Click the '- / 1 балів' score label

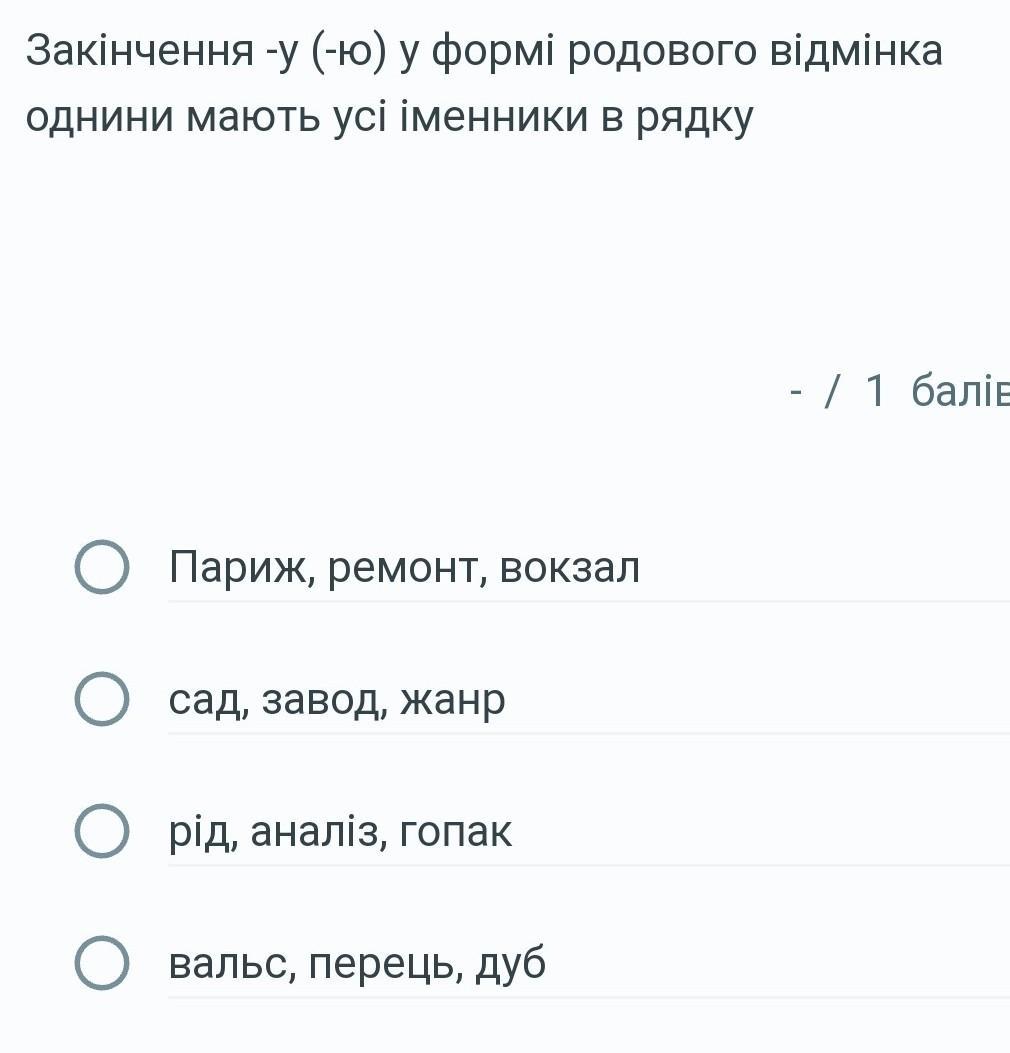[900, 390]
